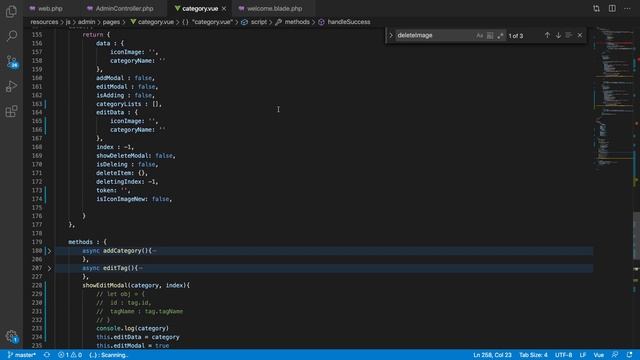Split the editor to the right

point(612,9)
